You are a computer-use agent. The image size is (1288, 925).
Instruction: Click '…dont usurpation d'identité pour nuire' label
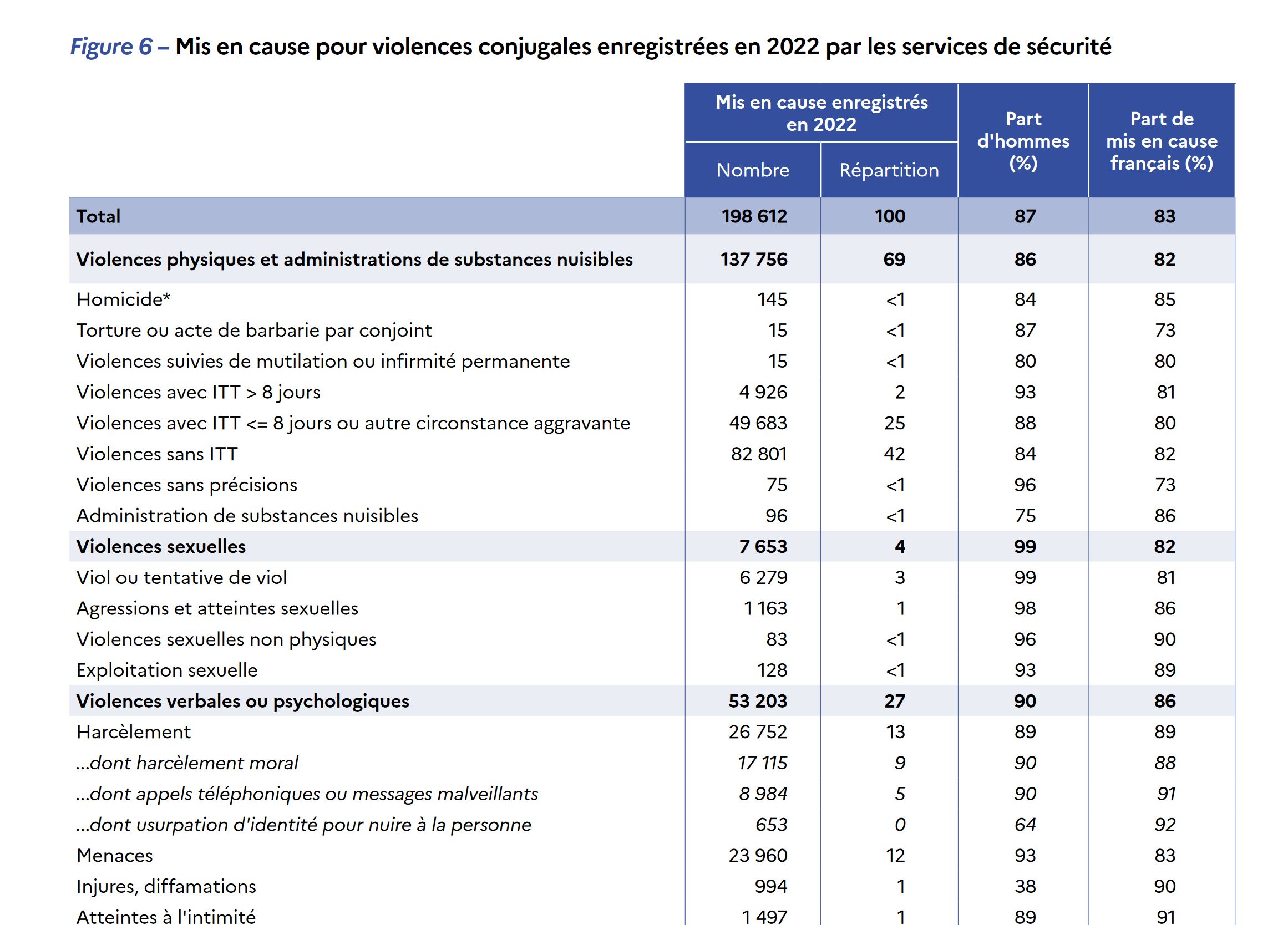pos(304,825)
